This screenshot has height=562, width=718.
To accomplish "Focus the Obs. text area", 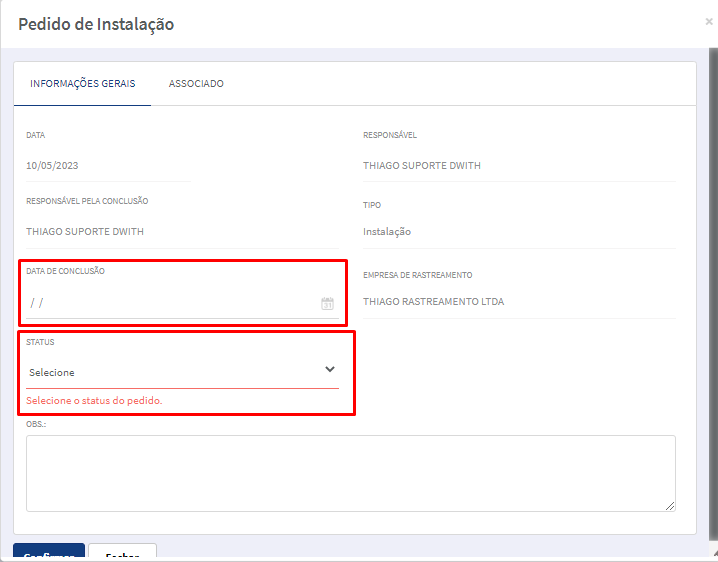I will (351, 473).
